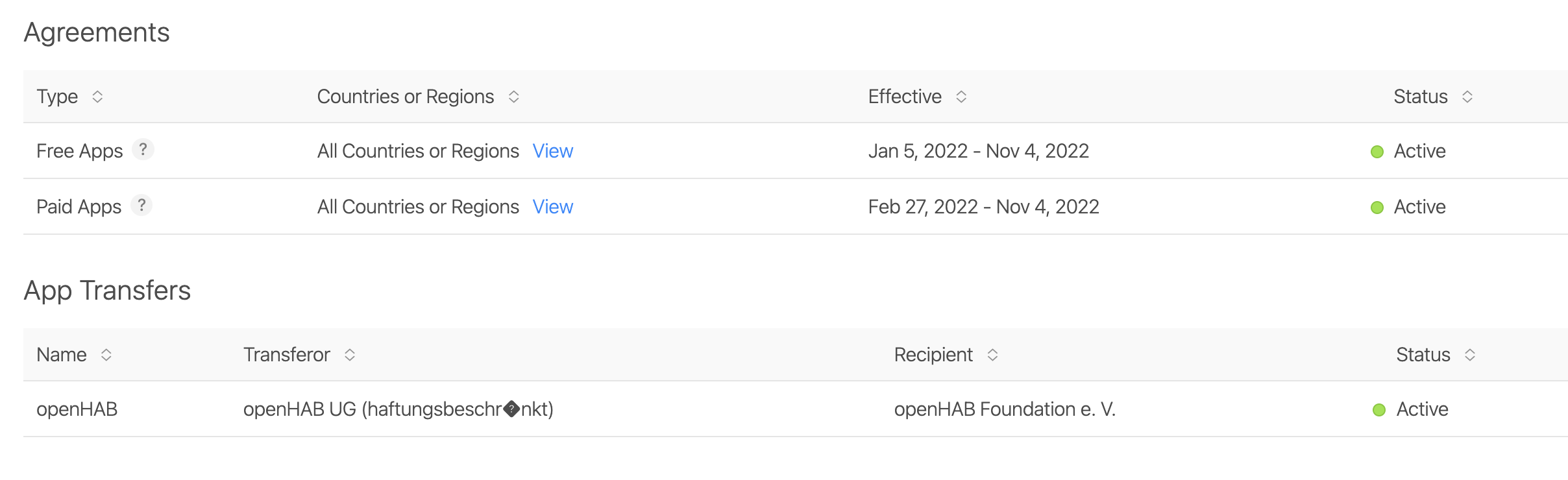Screen dimensions: 1568x480
Task: Click the sort chevron next to Type column
Action: (99, 97)
